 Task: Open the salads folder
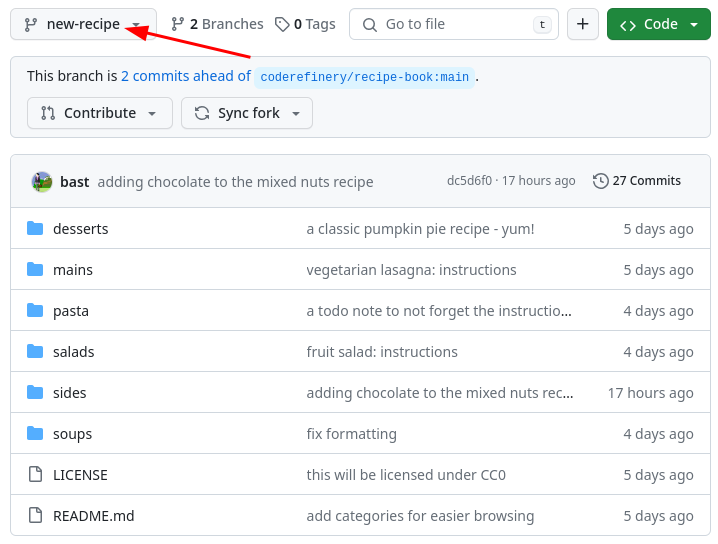click(74, 352)
